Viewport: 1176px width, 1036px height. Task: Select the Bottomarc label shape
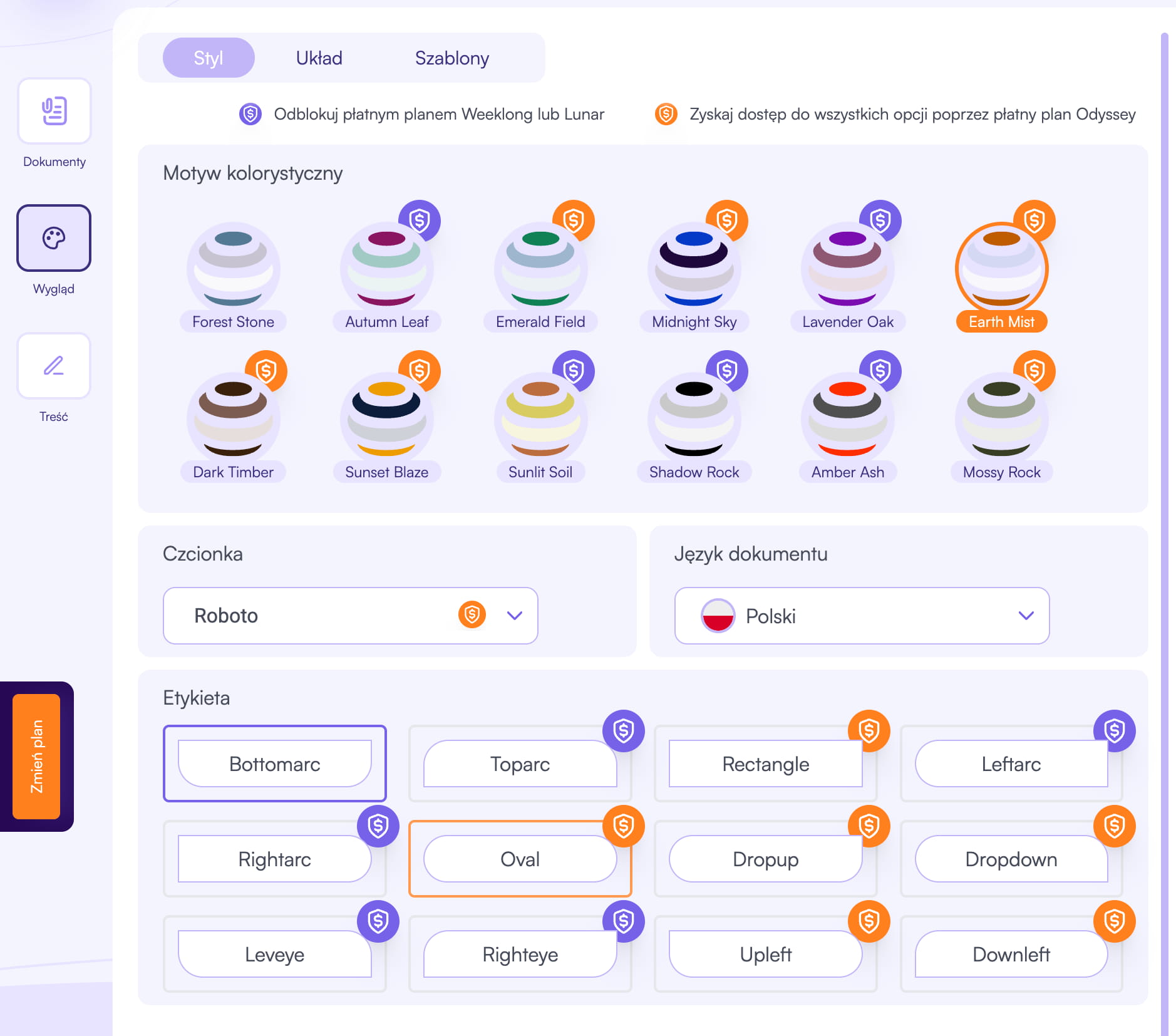pyautogui.click(x=275, y=764)
